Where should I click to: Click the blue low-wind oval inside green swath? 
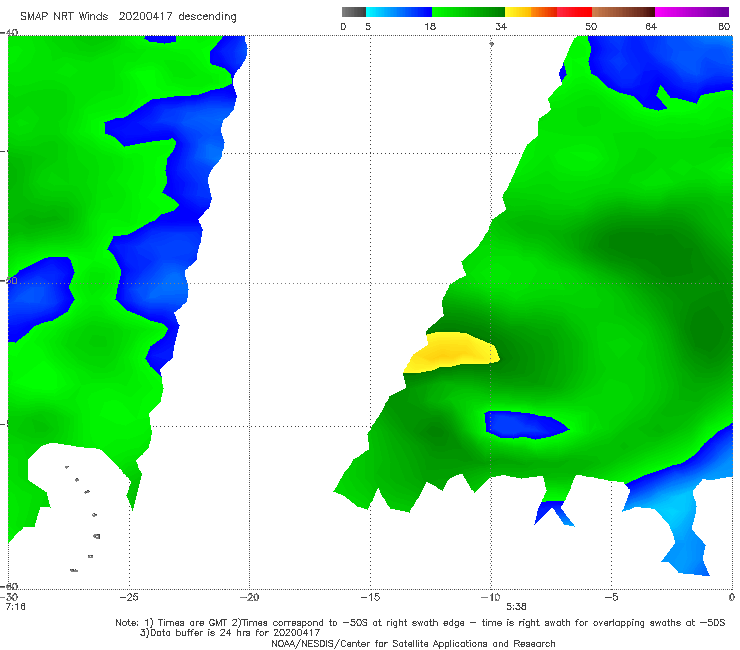point(526,424)
